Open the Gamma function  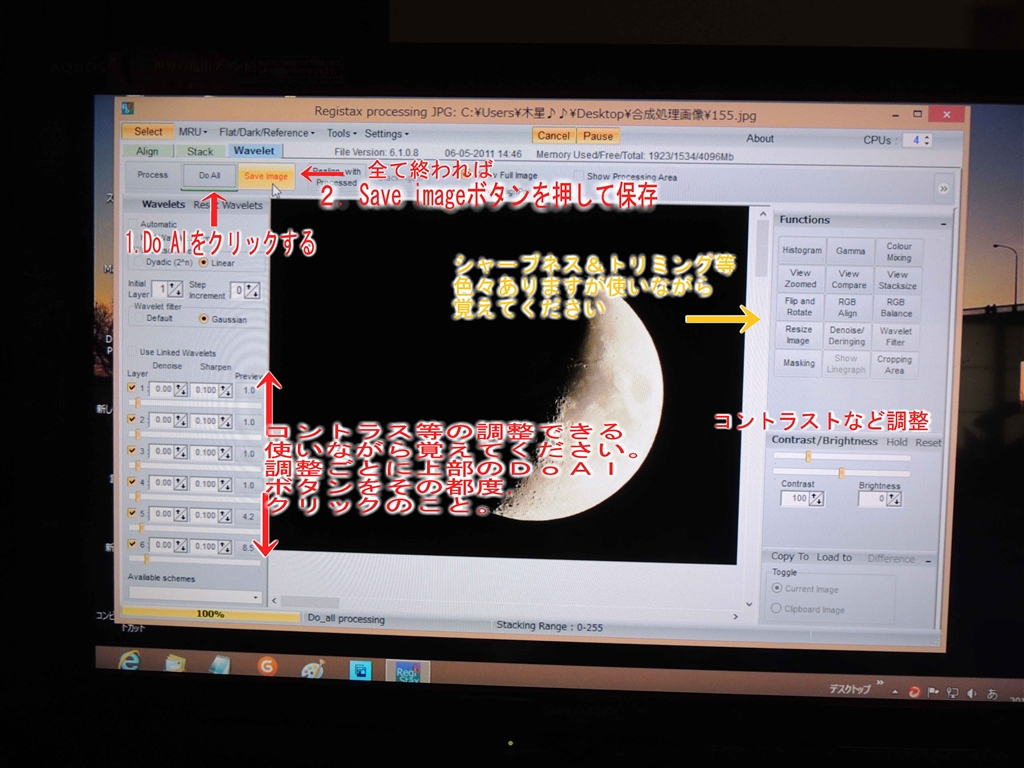tap(850, 251)
